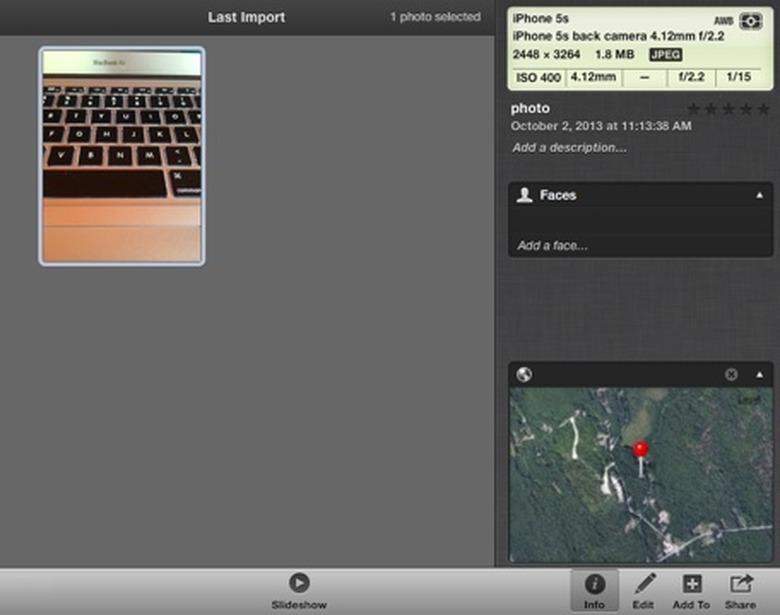
Task: Click the camera icon in EXIF panel
Action: pos(750,21)
